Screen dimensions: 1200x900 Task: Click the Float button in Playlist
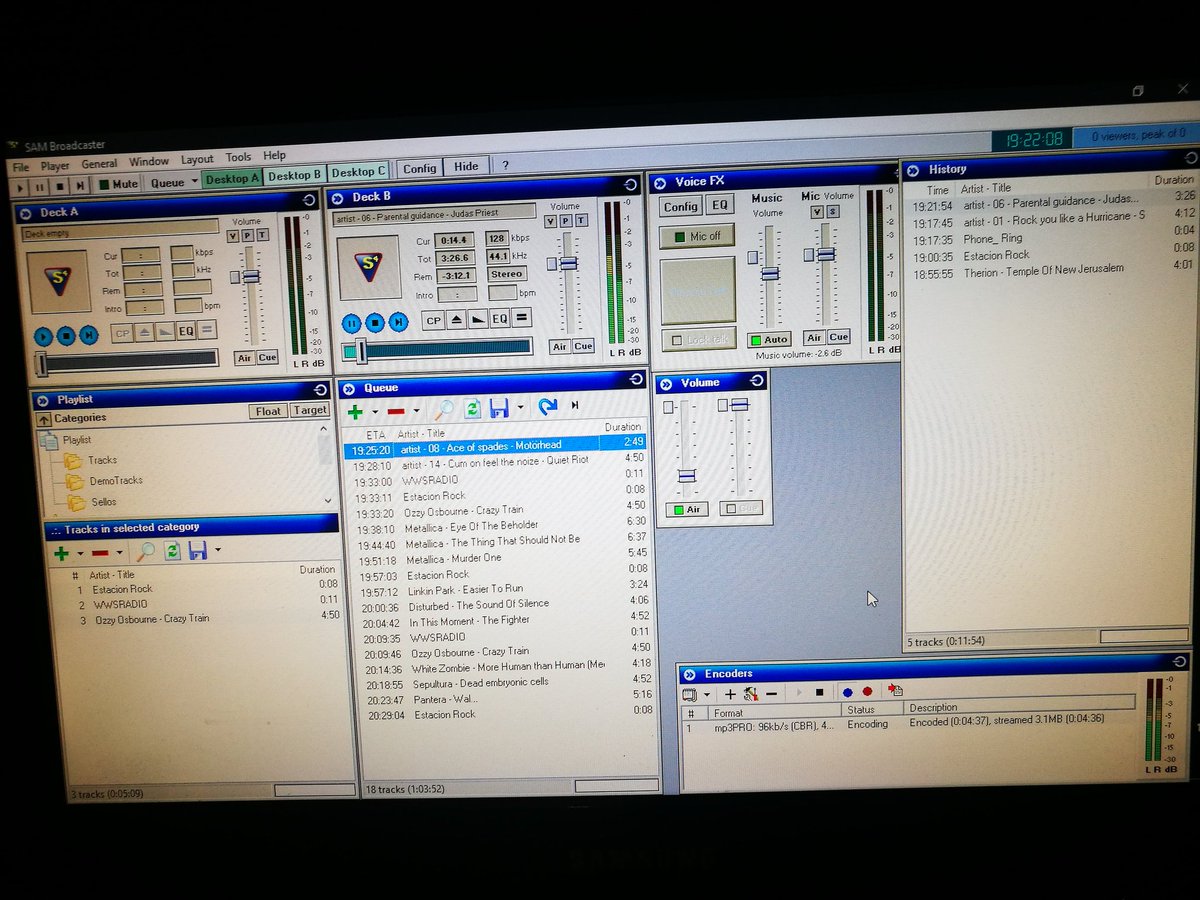pyautogui.click(x=268, y=411)
